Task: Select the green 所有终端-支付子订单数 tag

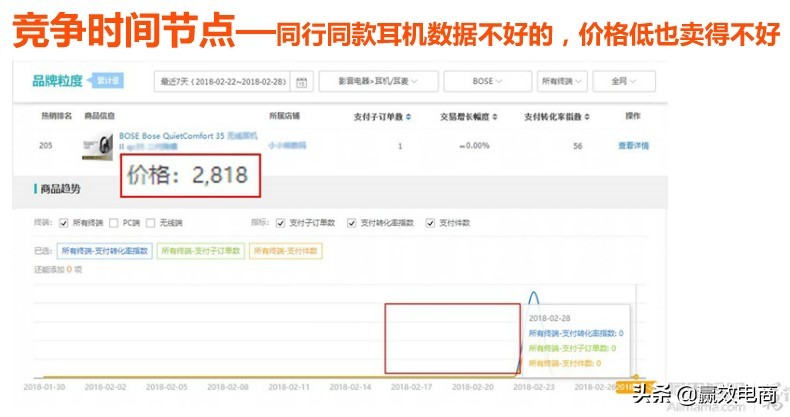Action: click(x=201, y=251)
